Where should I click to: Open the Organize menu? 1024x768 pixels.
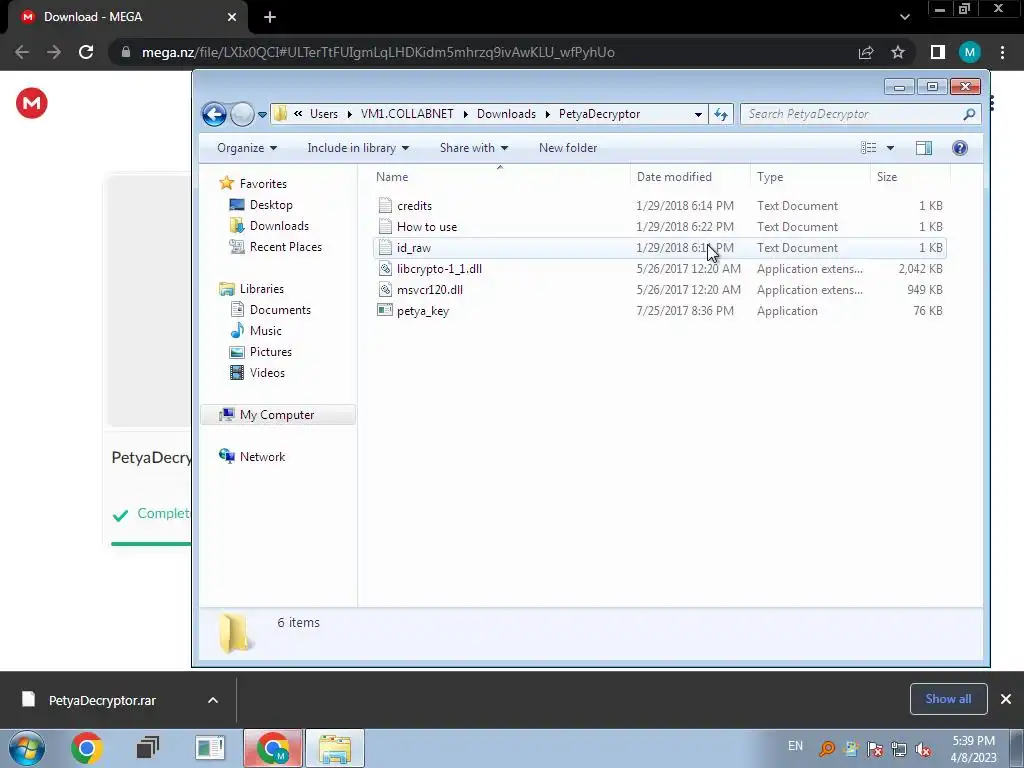(247, 148)
